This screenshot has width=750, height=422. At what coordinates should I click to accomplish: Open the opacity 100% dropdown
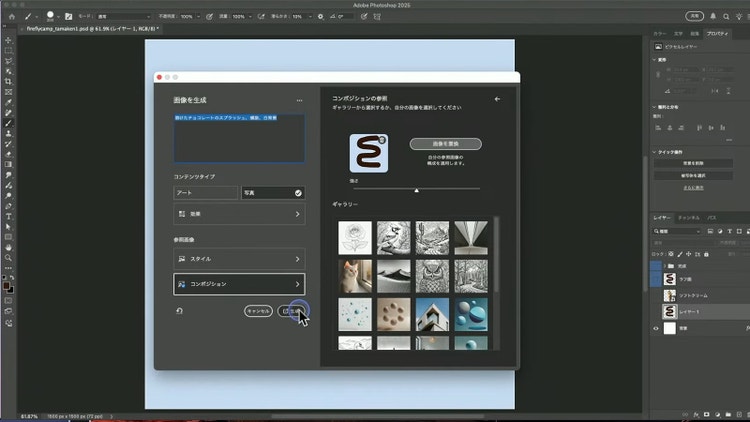click(199, 16)
